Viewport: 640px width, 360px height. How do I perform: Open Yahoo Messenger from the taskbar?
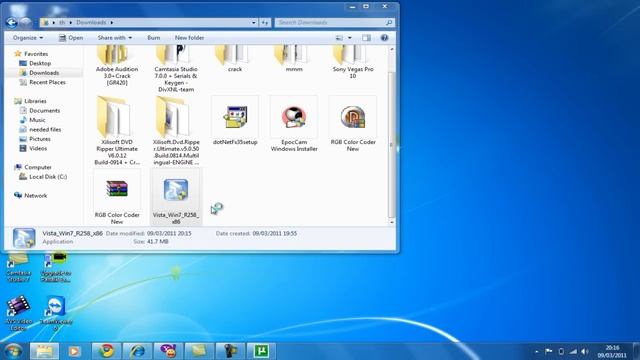(168, 351)
